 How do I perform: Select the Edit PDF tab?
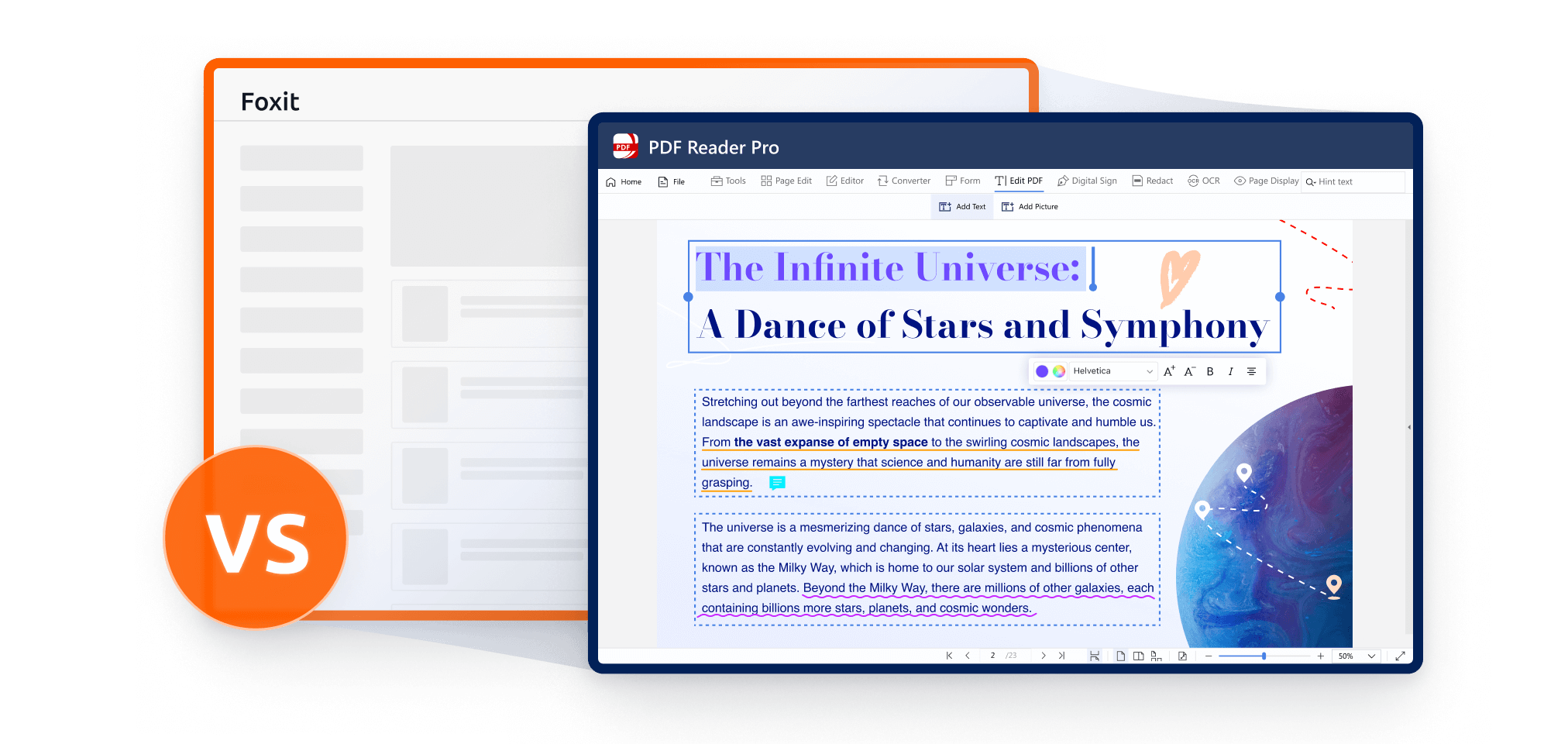(1019, 181)
